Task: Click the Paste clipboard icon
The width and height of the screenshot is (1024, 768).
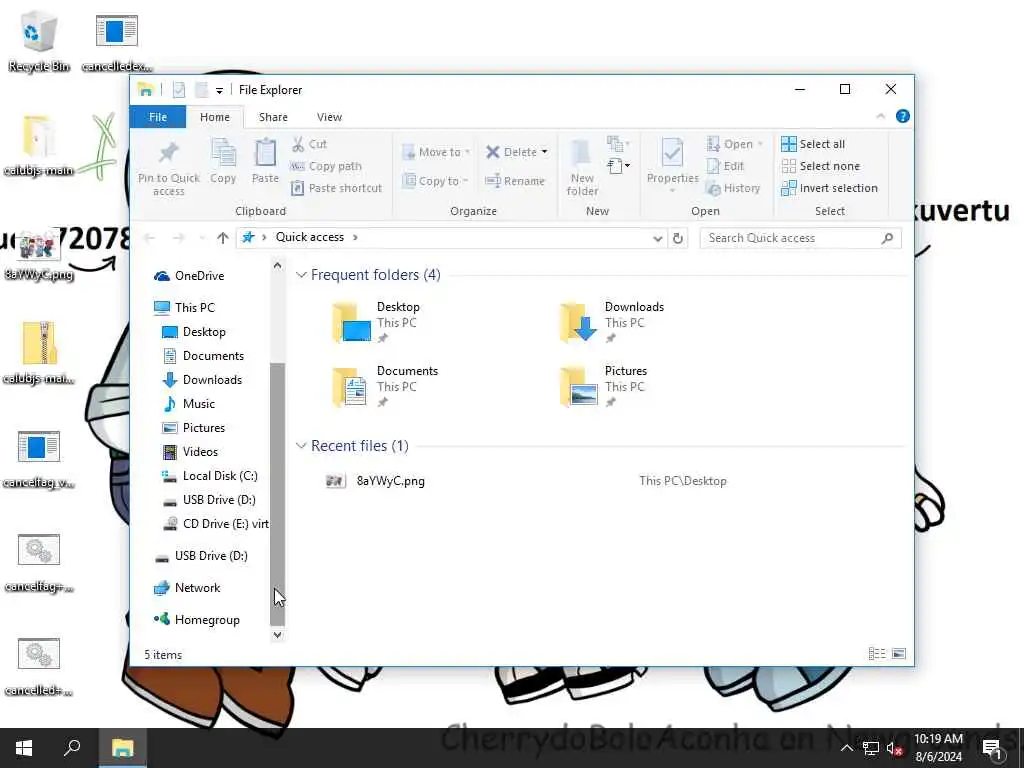Action: click(x=265, y=153)
